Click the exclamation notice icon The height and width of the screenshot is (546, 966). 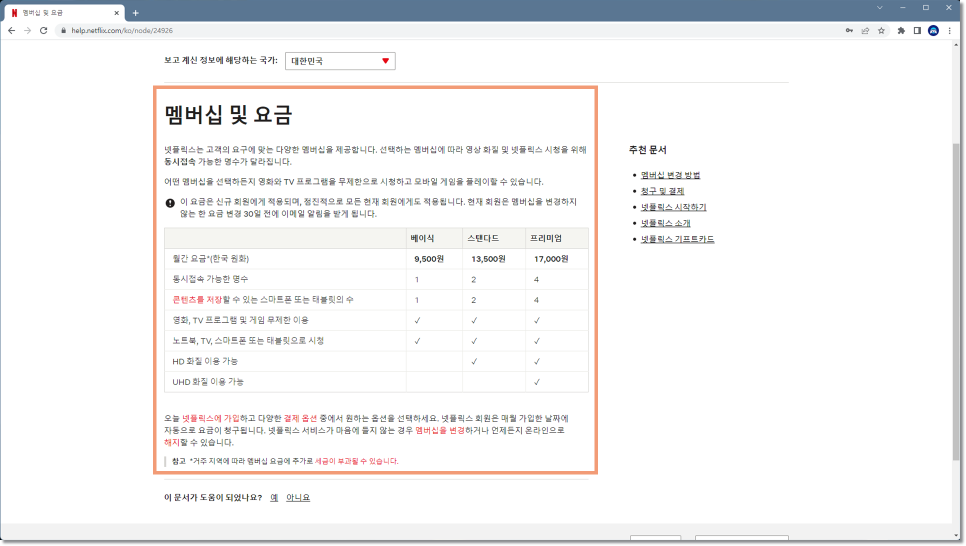pos(170,203)
